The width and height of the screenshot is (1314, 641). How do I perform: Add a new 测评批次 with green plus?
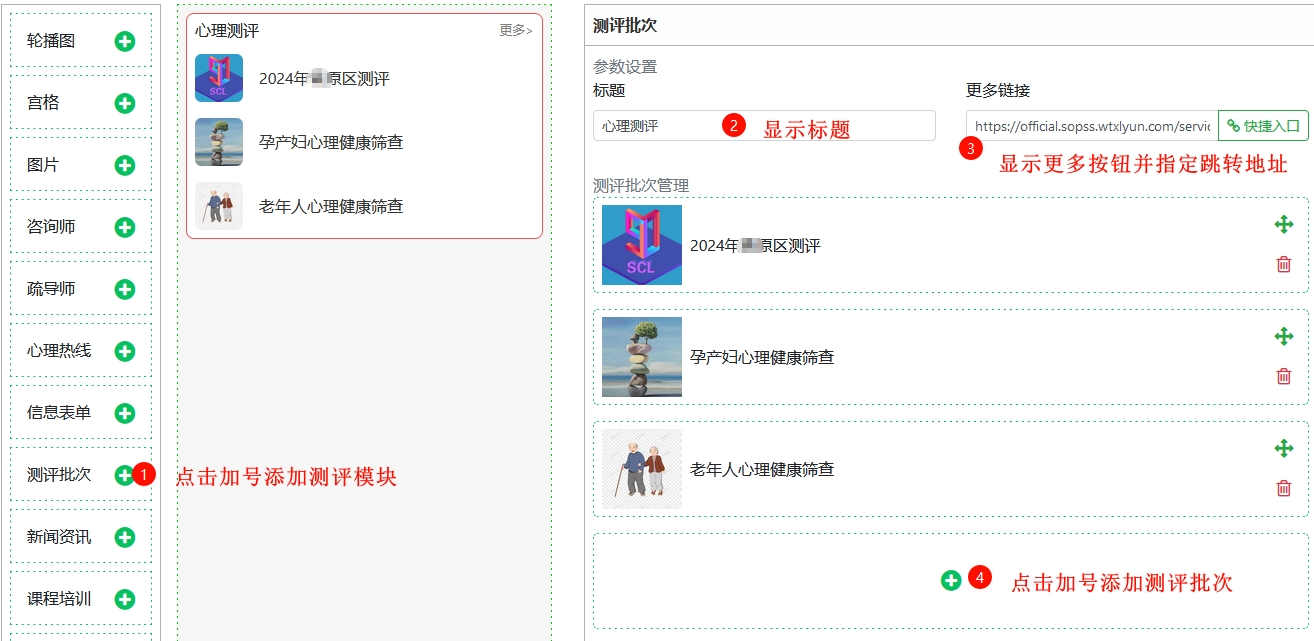[x=951, y=580]
